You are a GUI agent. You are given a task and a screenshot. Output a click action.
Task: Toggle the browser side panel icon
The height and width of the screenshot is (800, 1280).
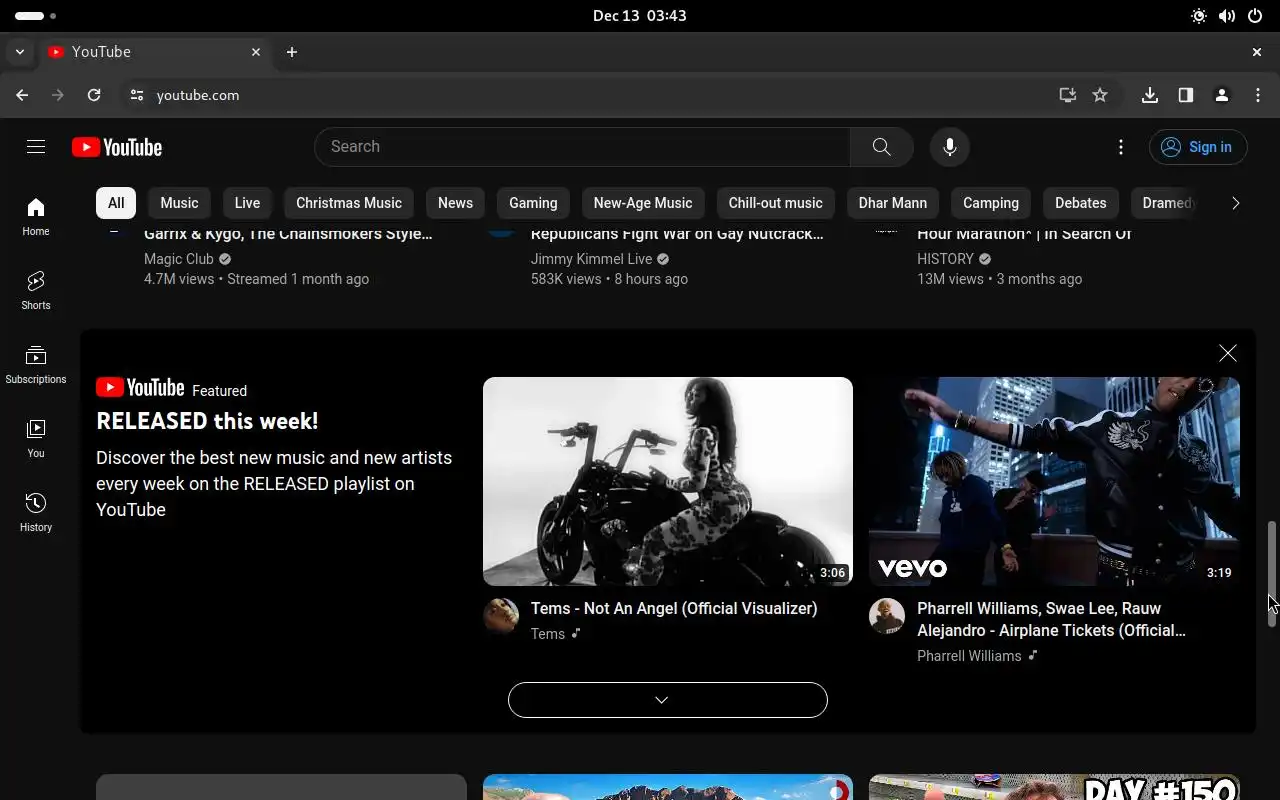1186,95
